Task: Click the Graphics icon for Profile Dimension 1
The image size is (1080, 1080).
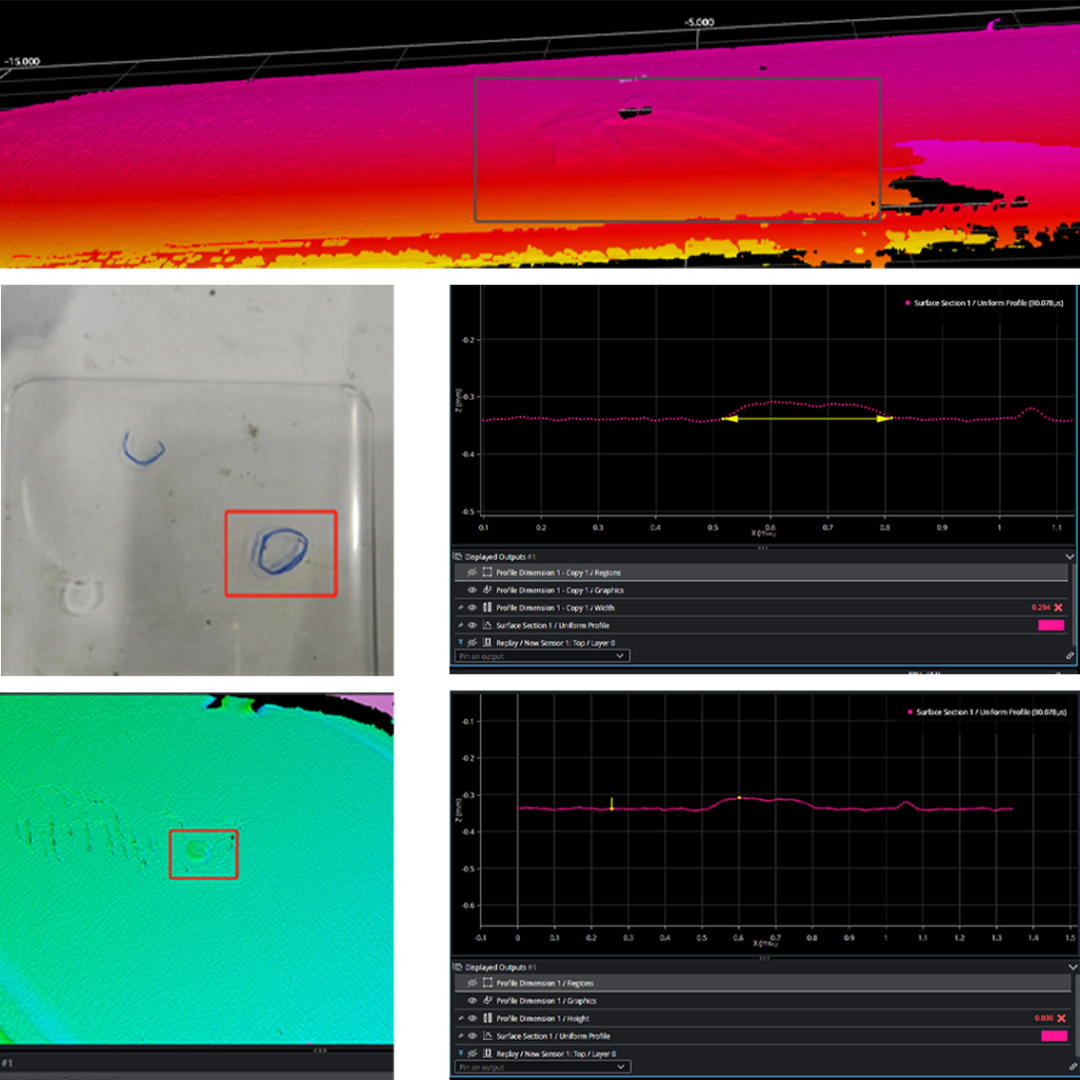Action: coord(487,1001)
